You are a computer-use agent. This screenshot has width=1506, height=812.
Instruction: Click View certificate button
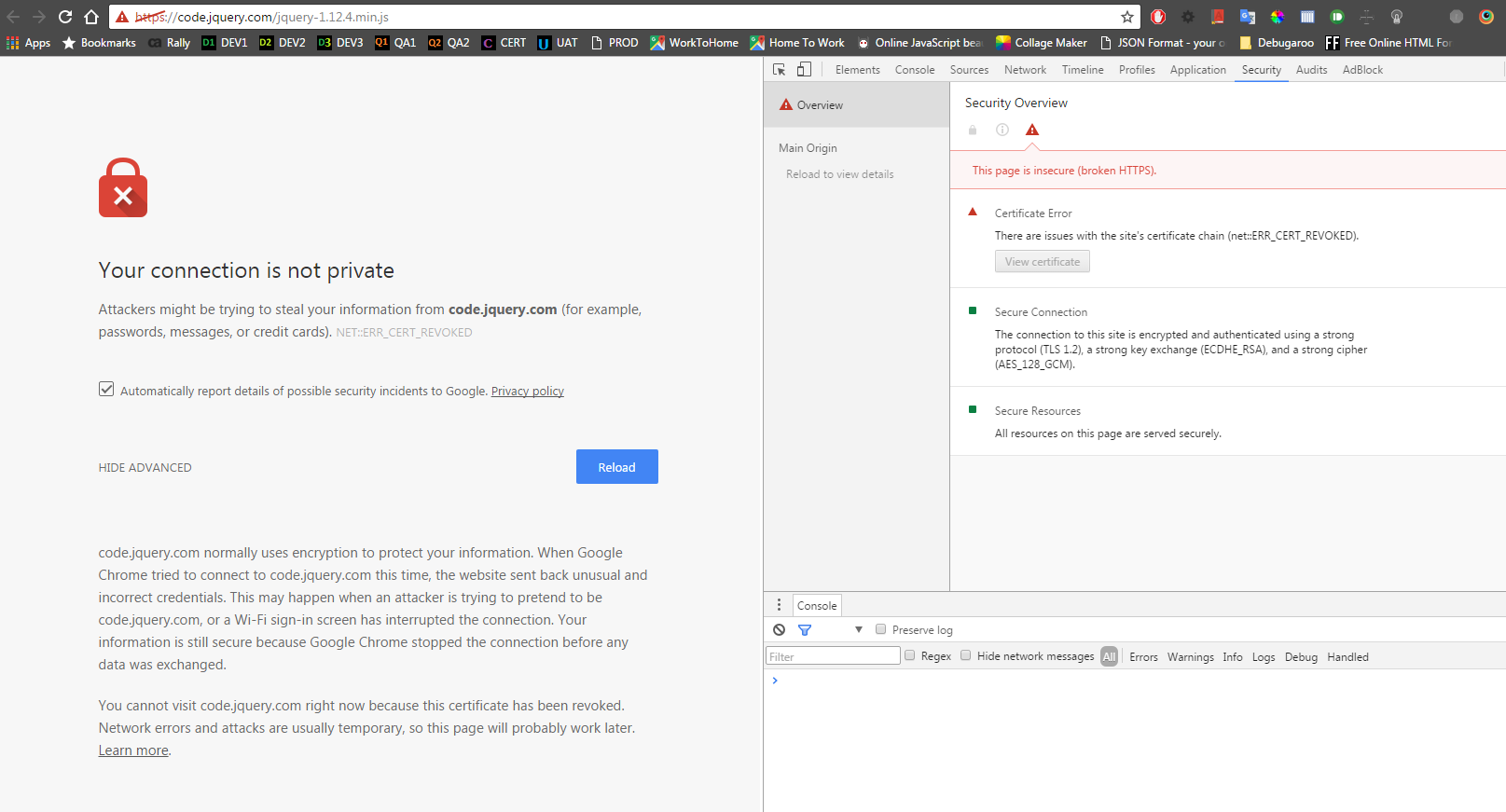coord(1043,262)
